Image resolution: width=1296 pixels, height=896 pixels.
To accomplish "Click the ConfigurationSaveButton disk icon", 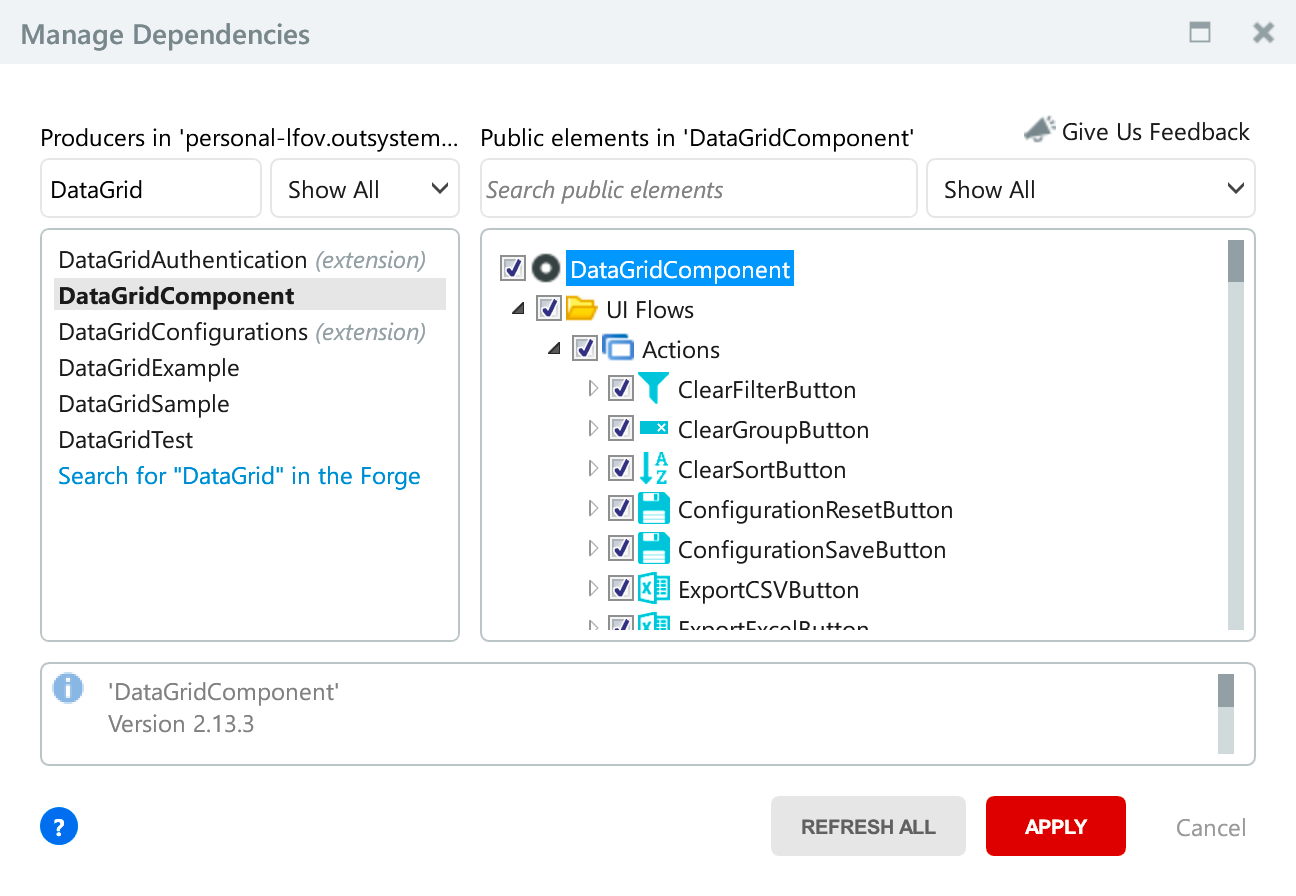I will tap(654, 549).
